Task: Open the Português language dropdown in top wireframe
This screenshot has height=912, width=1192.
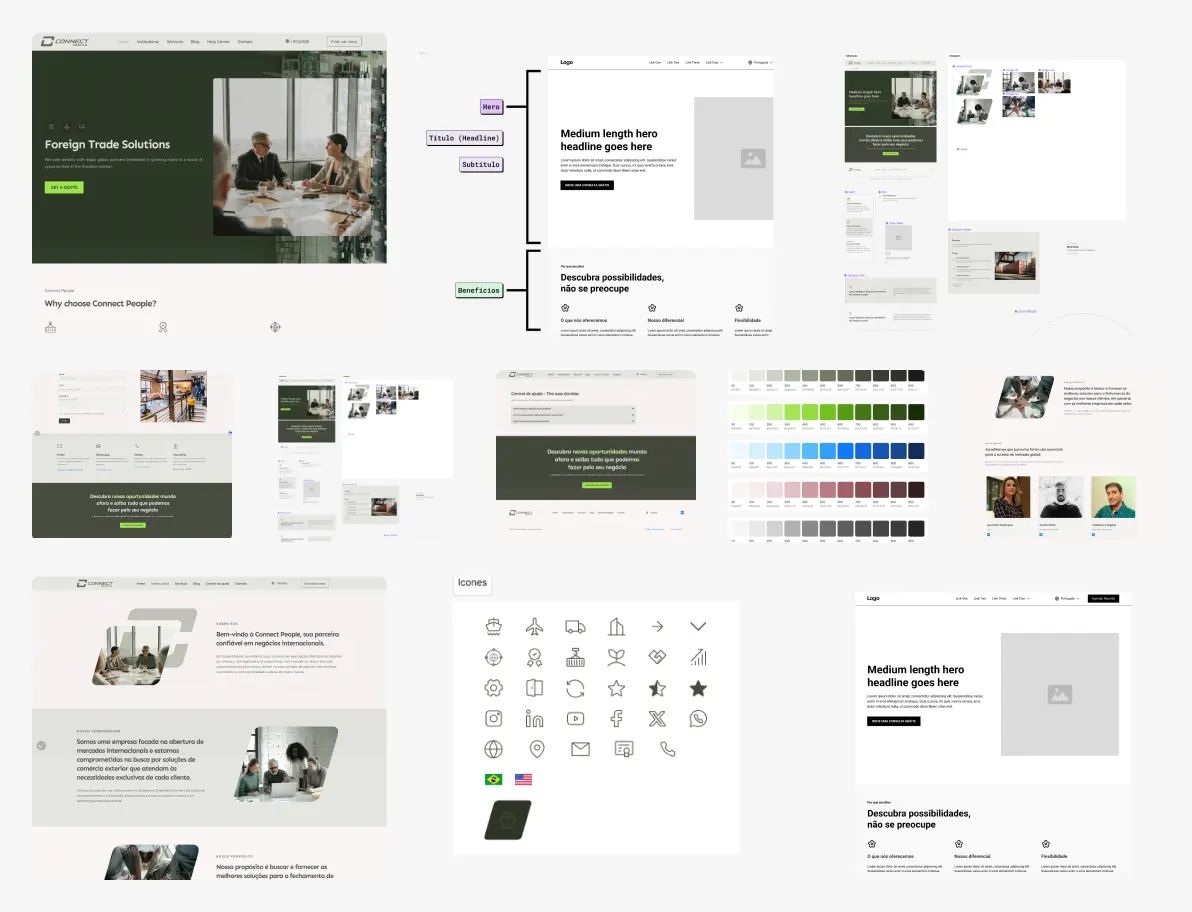Action: (x=761, y=62)
